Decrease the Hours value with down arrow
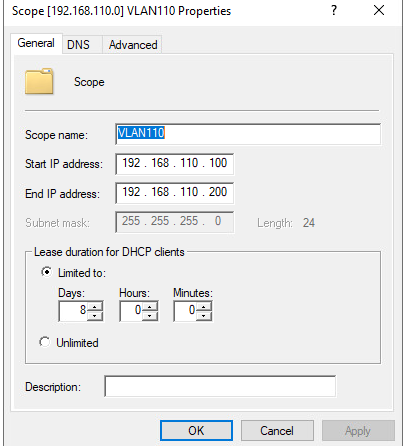 click(x=150, y=316)
